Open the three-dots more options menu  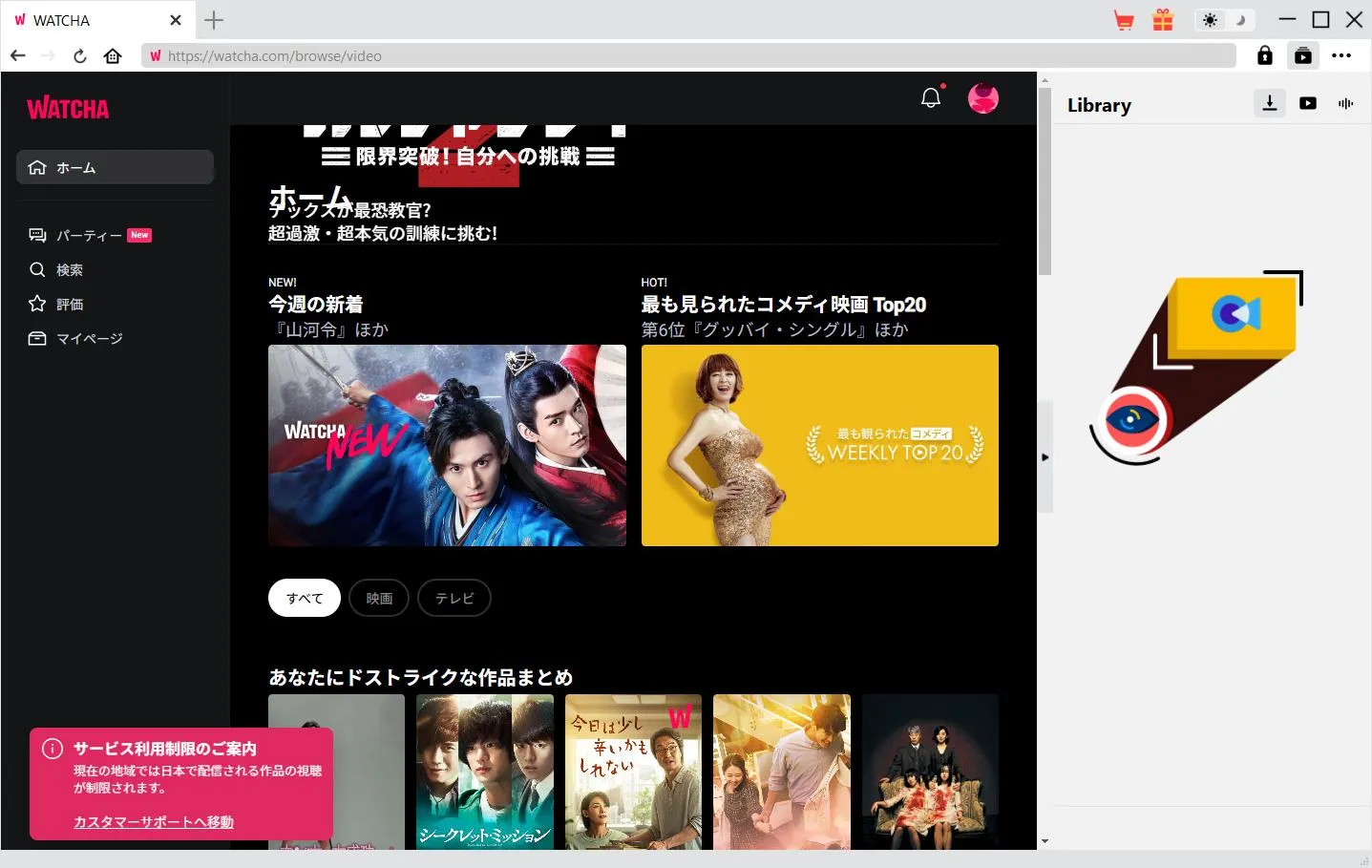1341,55
